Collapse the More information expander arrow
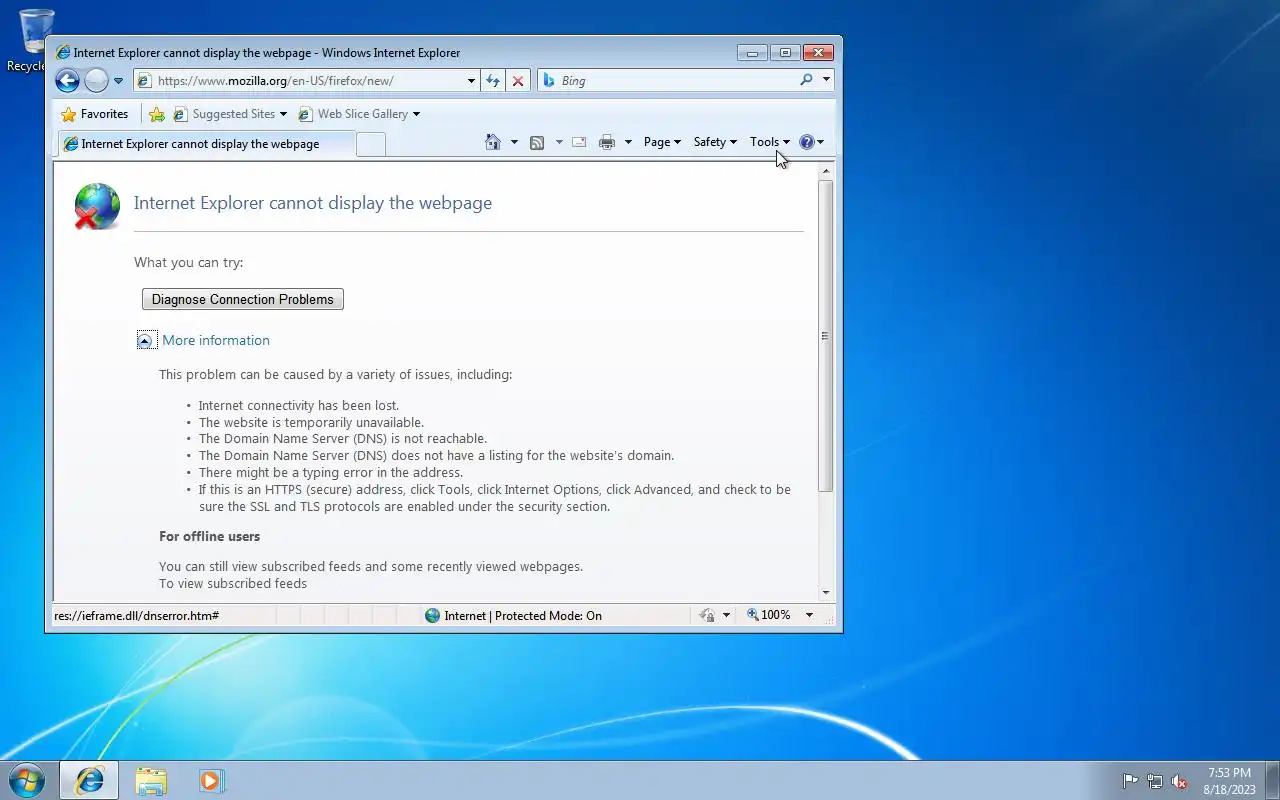Image resolution: width=1280 pixels, height=800 pixels. 146,341
